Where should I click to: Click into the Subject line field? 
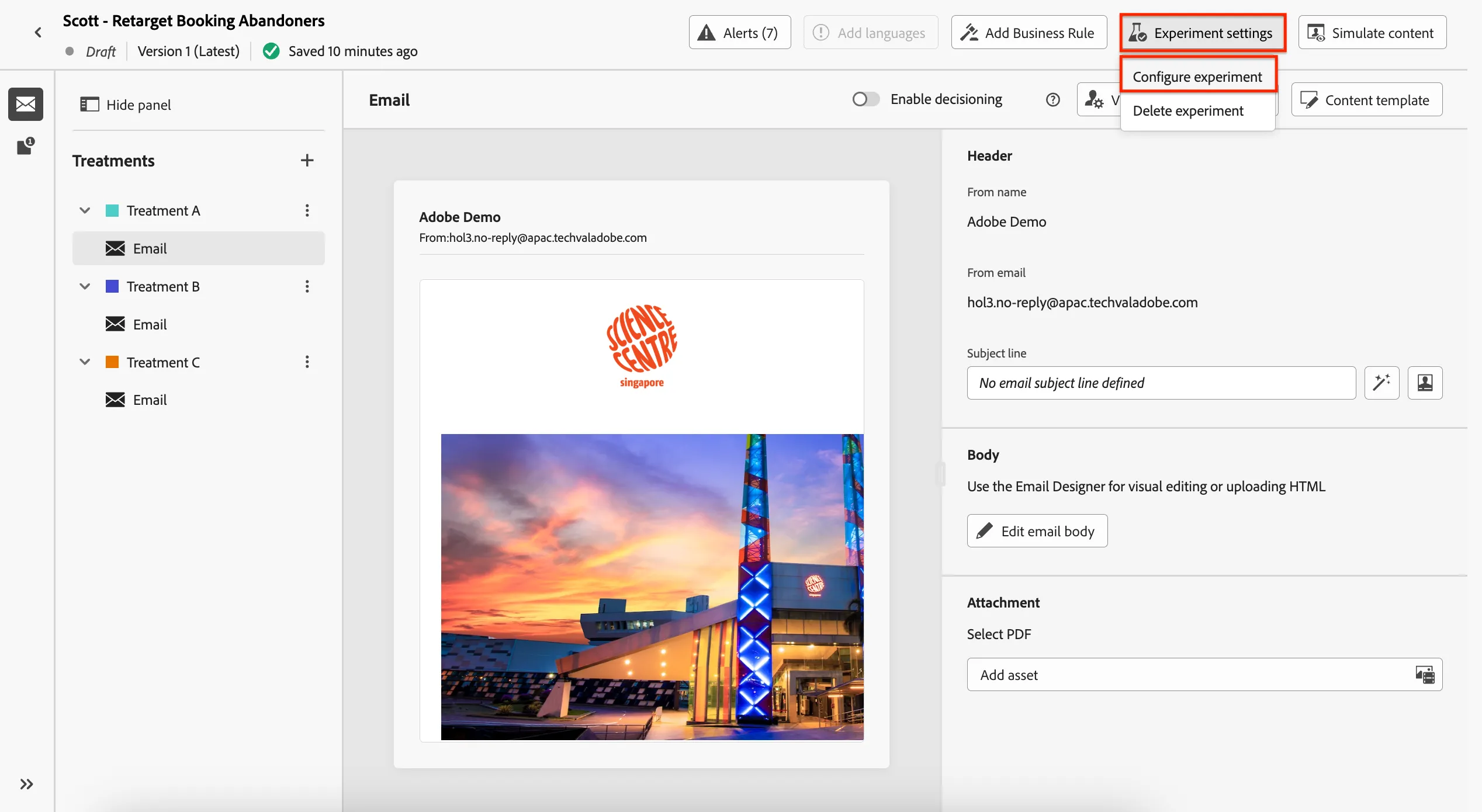(1161, 383)
